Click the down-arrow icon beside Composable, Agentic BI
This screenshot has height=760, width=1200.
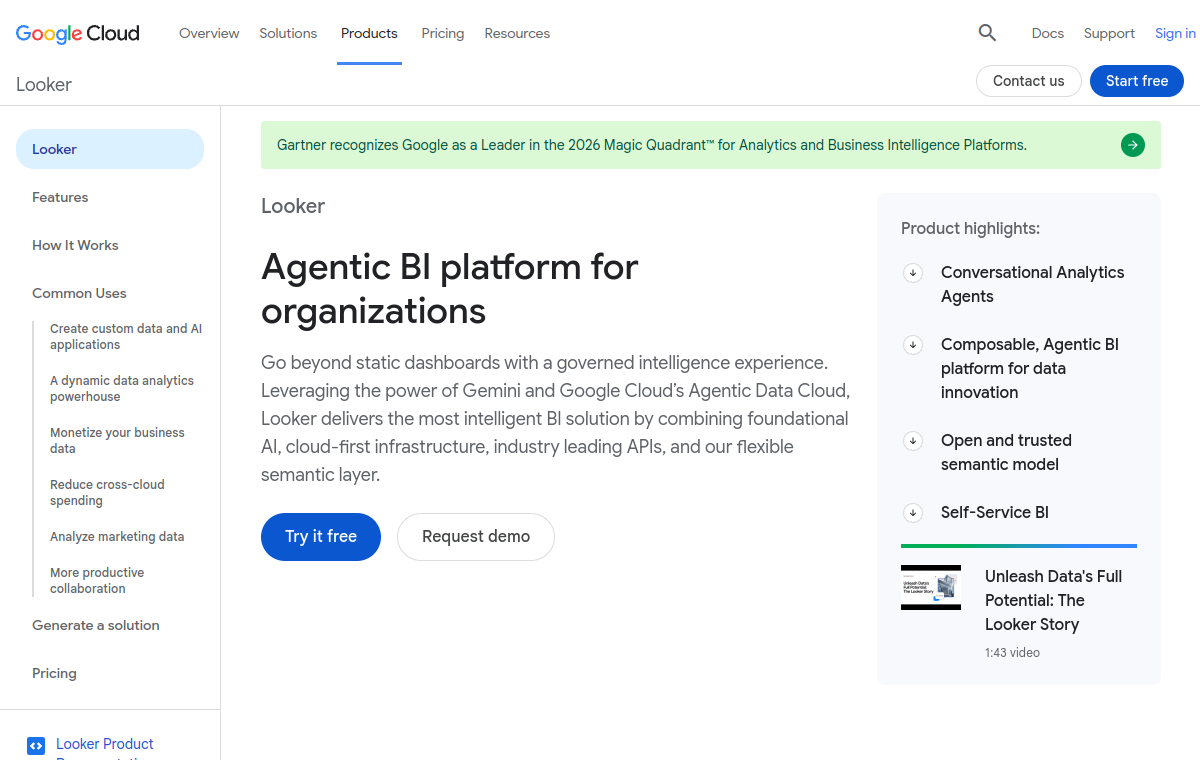(913, 345)
